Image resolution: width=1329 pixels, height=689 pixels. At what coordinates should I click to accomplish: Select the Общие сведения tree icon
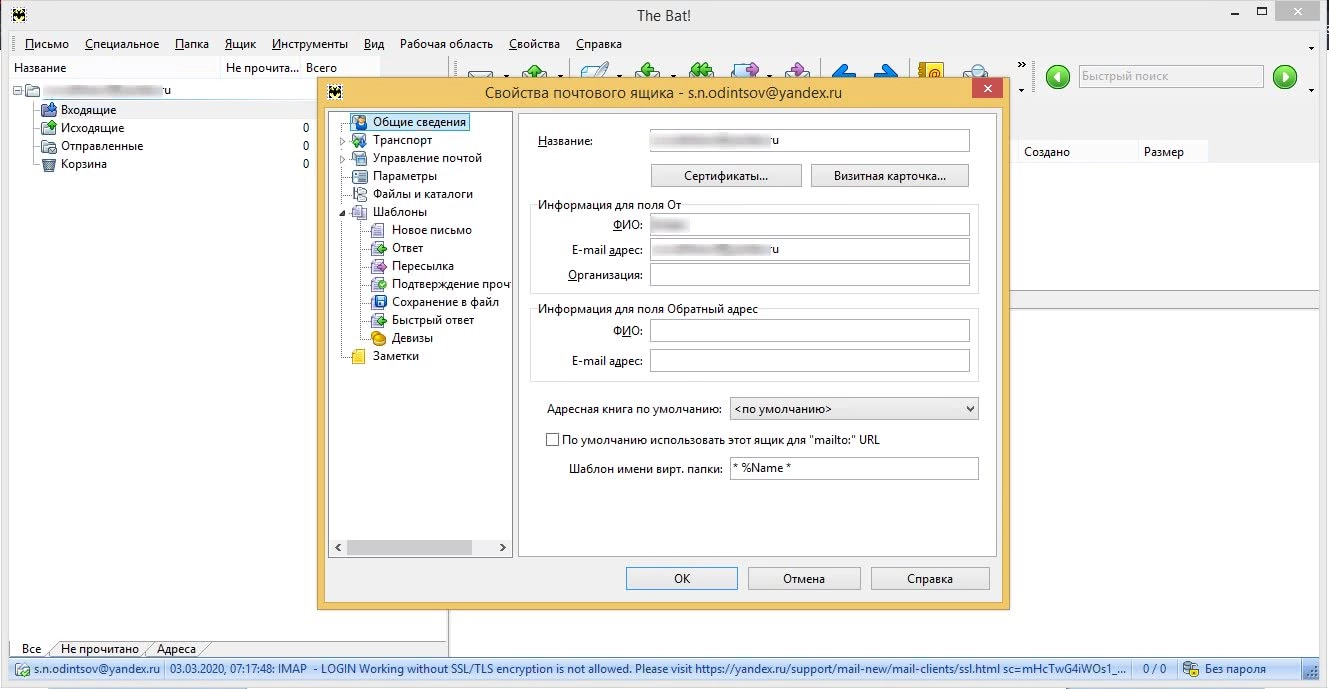(360, 122)
